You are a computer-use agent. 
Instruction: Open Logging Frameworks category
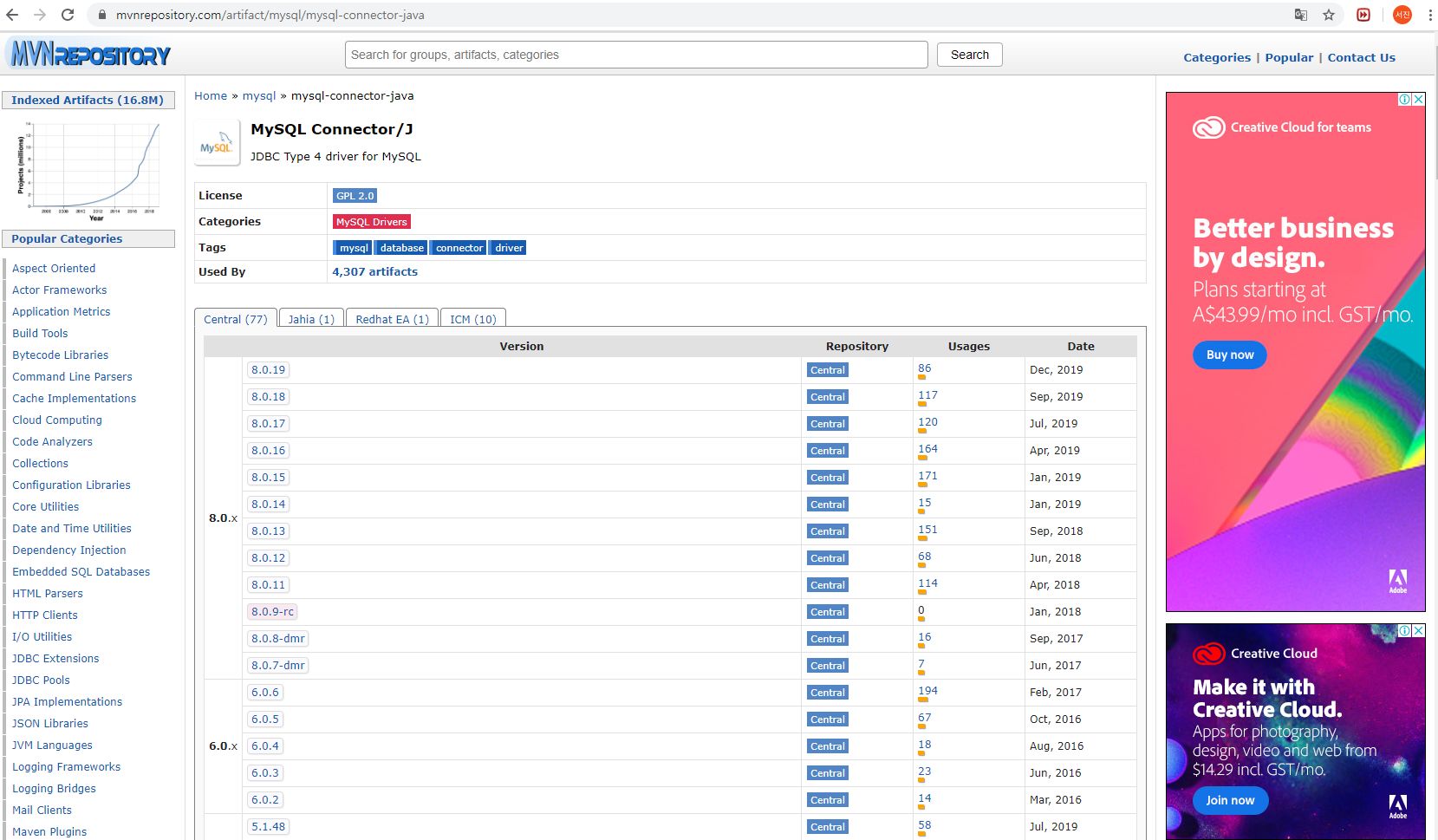(x=67, y=766)
